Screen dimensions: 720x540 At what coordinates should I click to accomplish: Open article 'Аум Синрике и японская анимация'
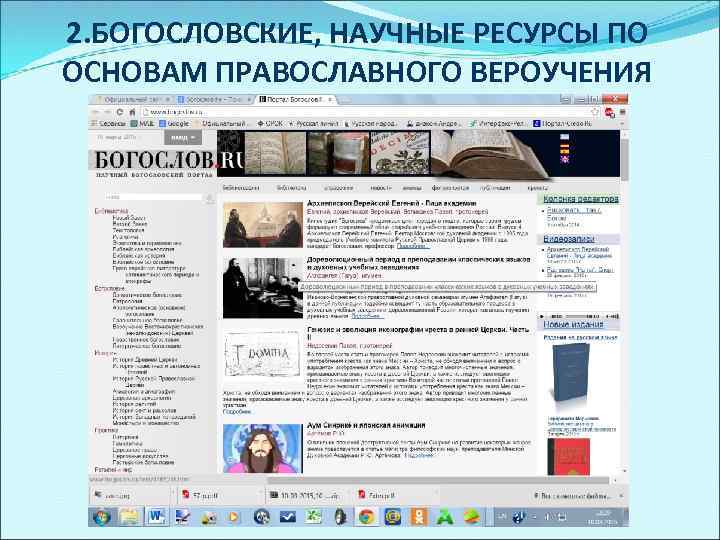tap(366, 425)
